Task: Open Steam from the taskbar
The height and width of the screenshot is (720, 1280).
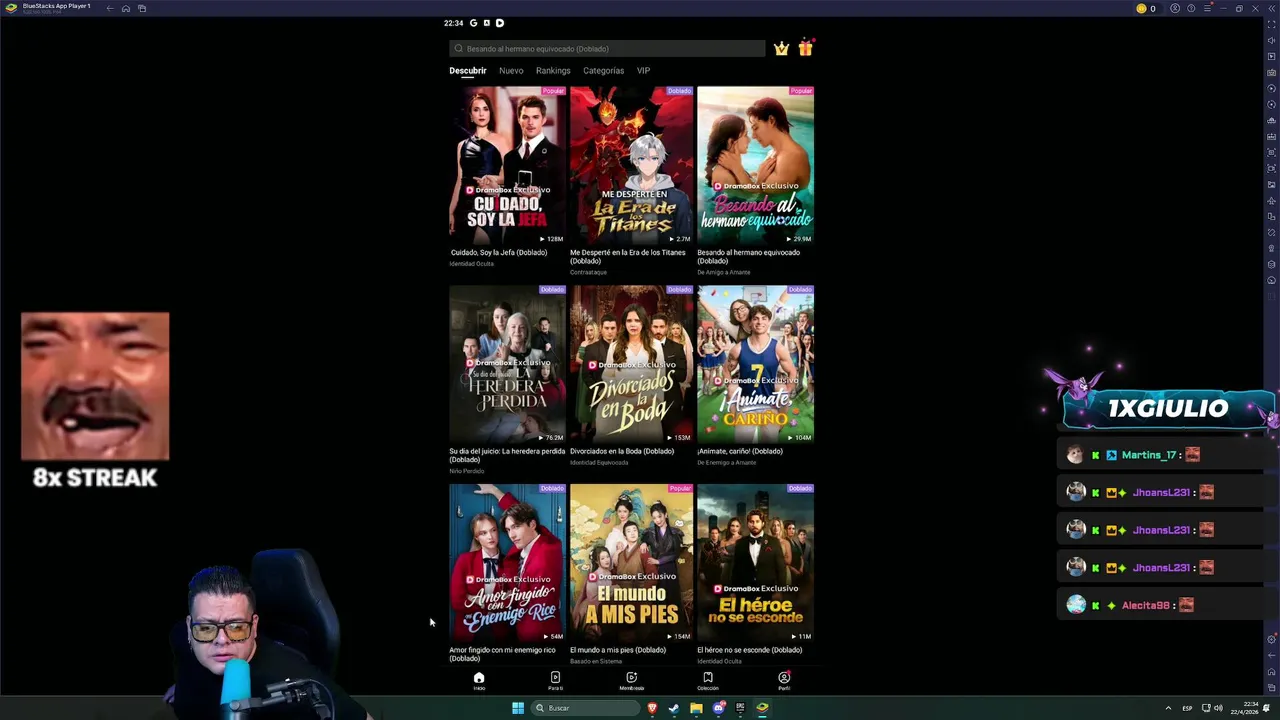Action: (674, 708)
